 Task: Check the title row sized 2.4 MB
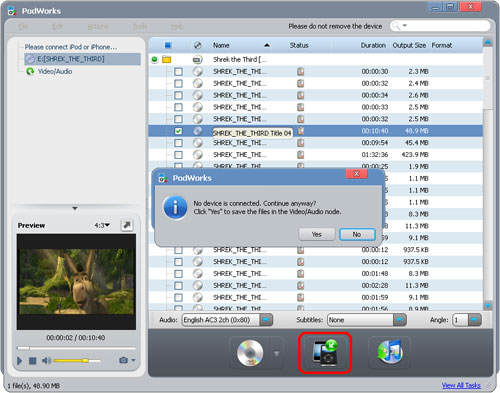pyautogui.click(x=178, y=83)
